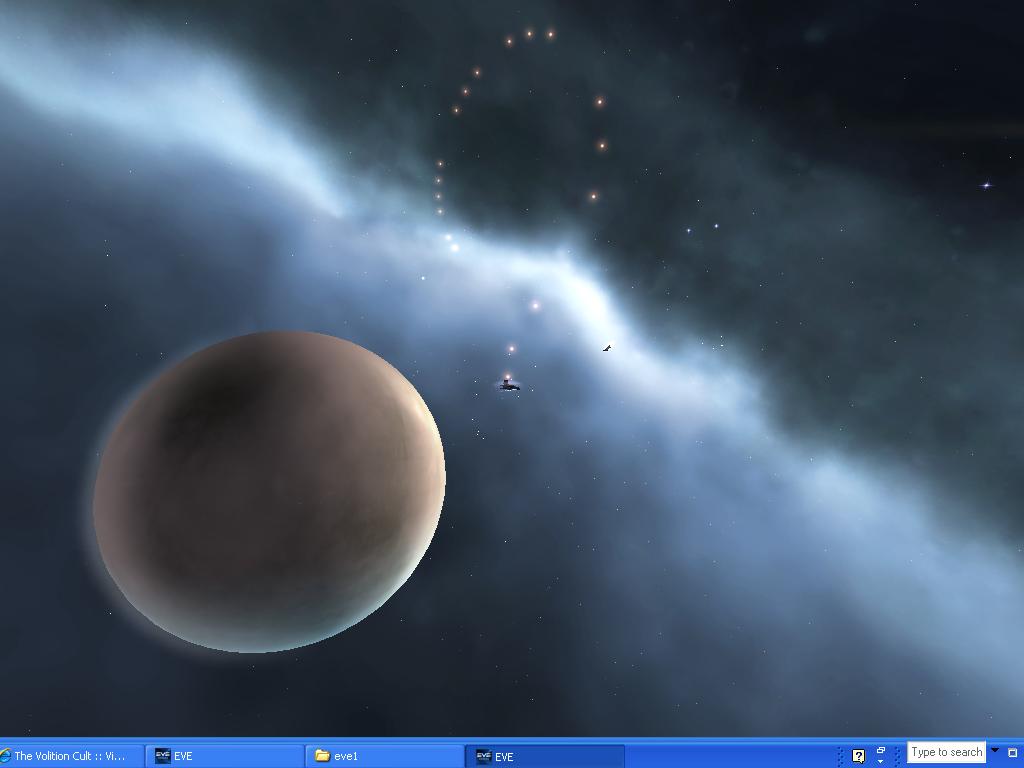Image resolution: width=1024 pixels, height=768 pixels.
Task: Open the eve1 folder taskbar button
Action: pyautogui.click(x=385, y=756)
